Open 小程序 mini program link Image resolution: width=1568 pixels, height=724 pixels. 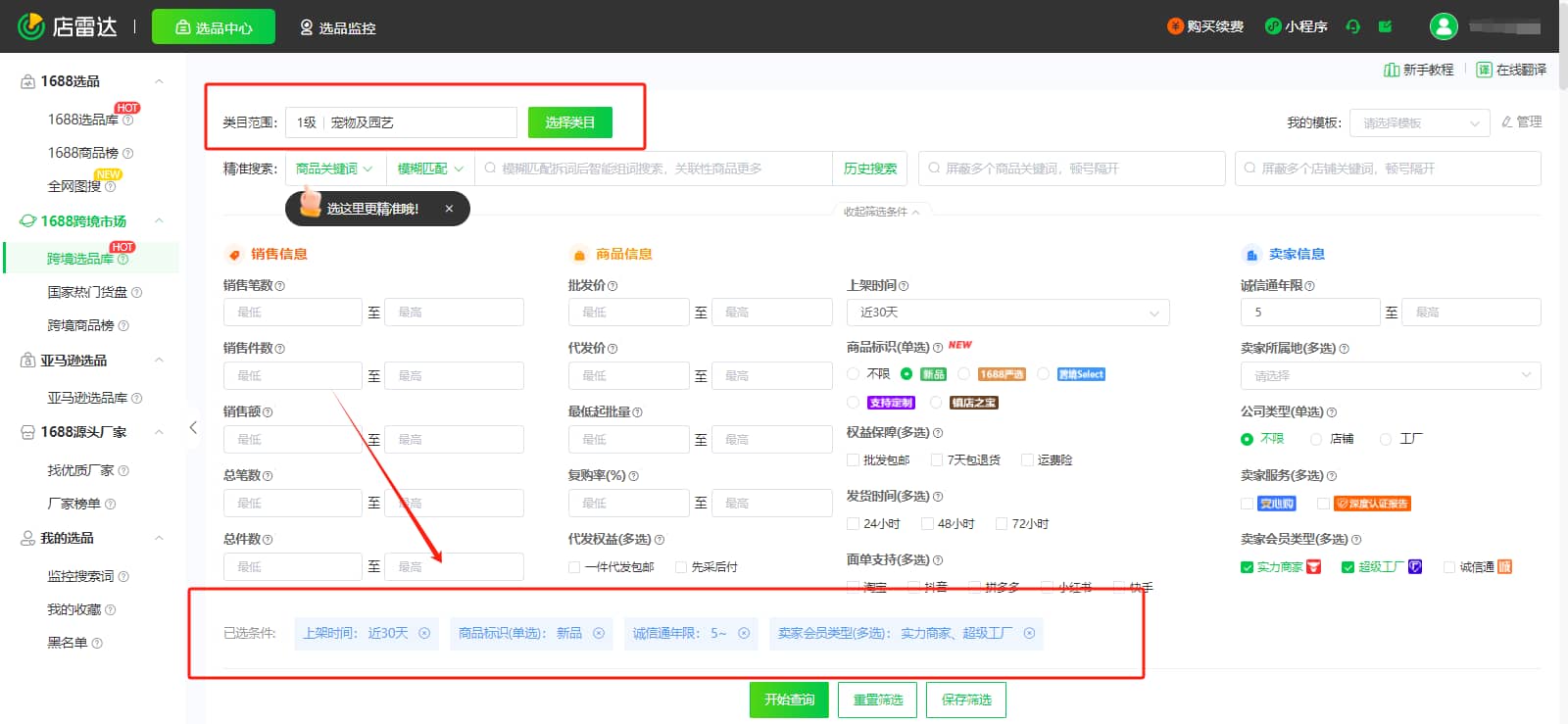1297,26
